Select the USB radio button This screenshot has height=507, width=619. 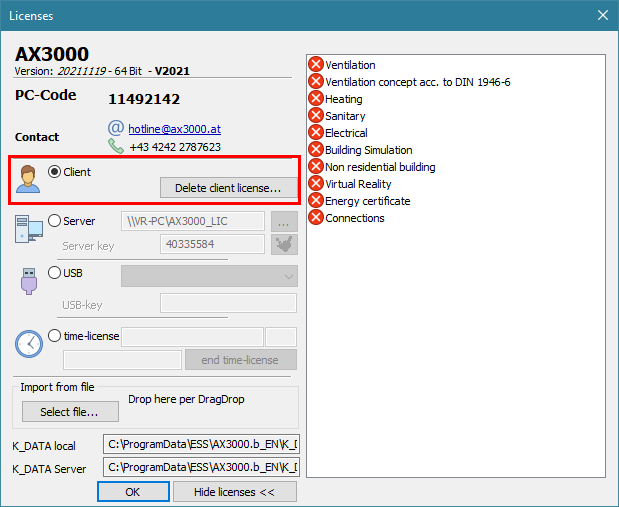coord(54,272)
